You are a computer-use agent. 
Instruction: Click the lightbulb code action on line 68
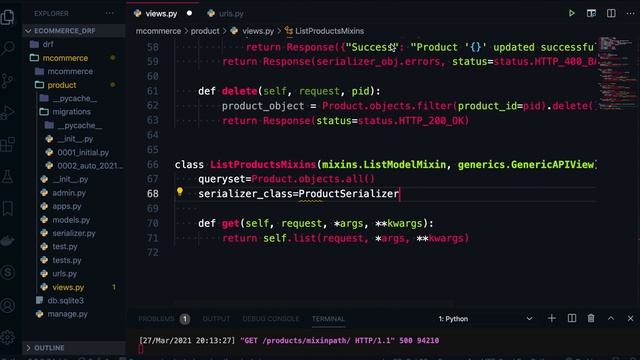click(180, 191)
